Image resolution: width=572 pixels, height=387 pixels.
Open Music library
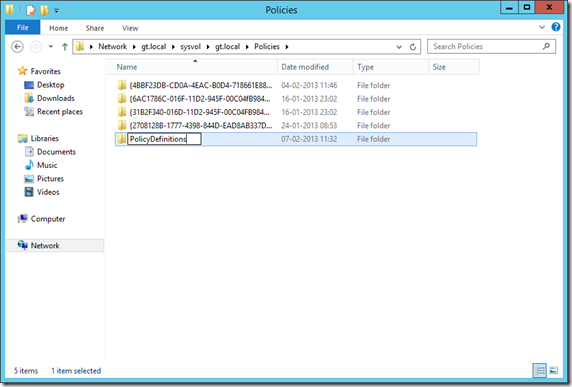click(47, 166)
